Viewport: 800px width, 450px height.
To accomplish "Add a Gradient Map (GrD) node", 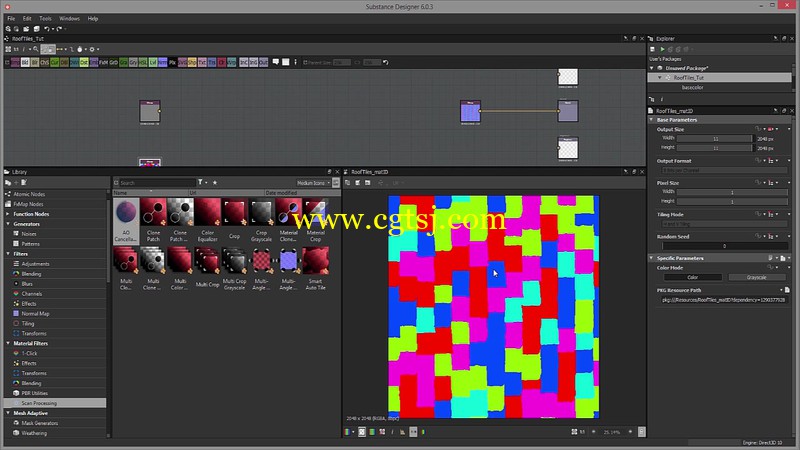I will pos(114,62).
